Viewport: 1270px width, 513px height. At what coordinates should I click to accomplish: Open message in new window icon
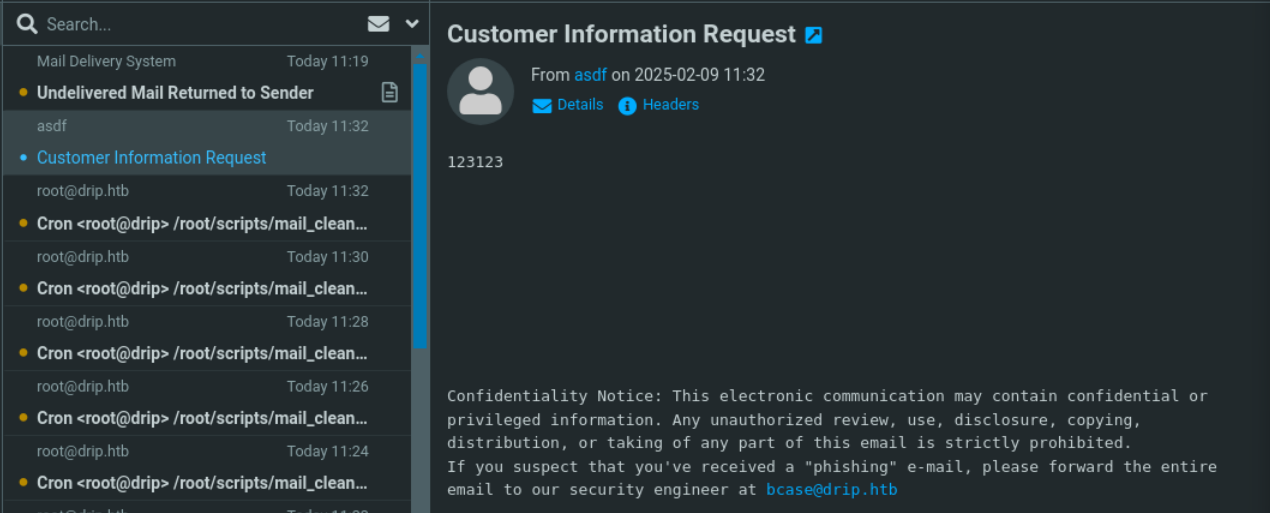[814, 35]
